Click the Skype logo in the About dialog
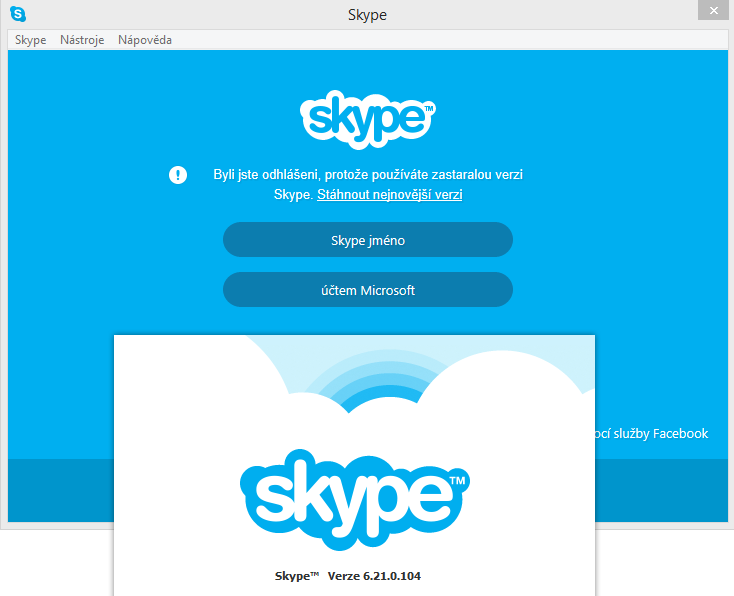This screenshot has height=596, width=734. click(x=355, y=500)
